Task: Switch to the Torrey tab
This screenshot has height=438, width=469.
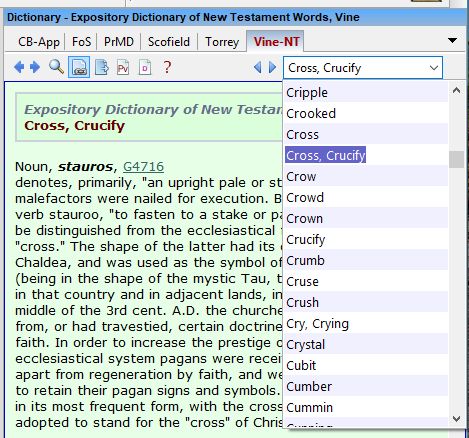Action: [222, 42]
